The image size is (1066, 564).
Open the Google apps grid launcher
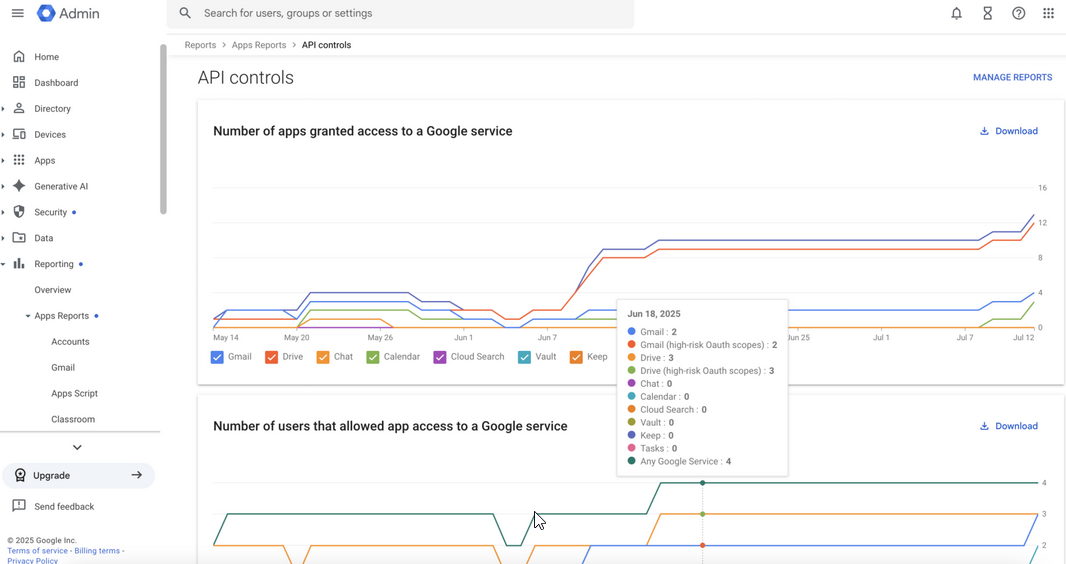(x=1048, y=13)
